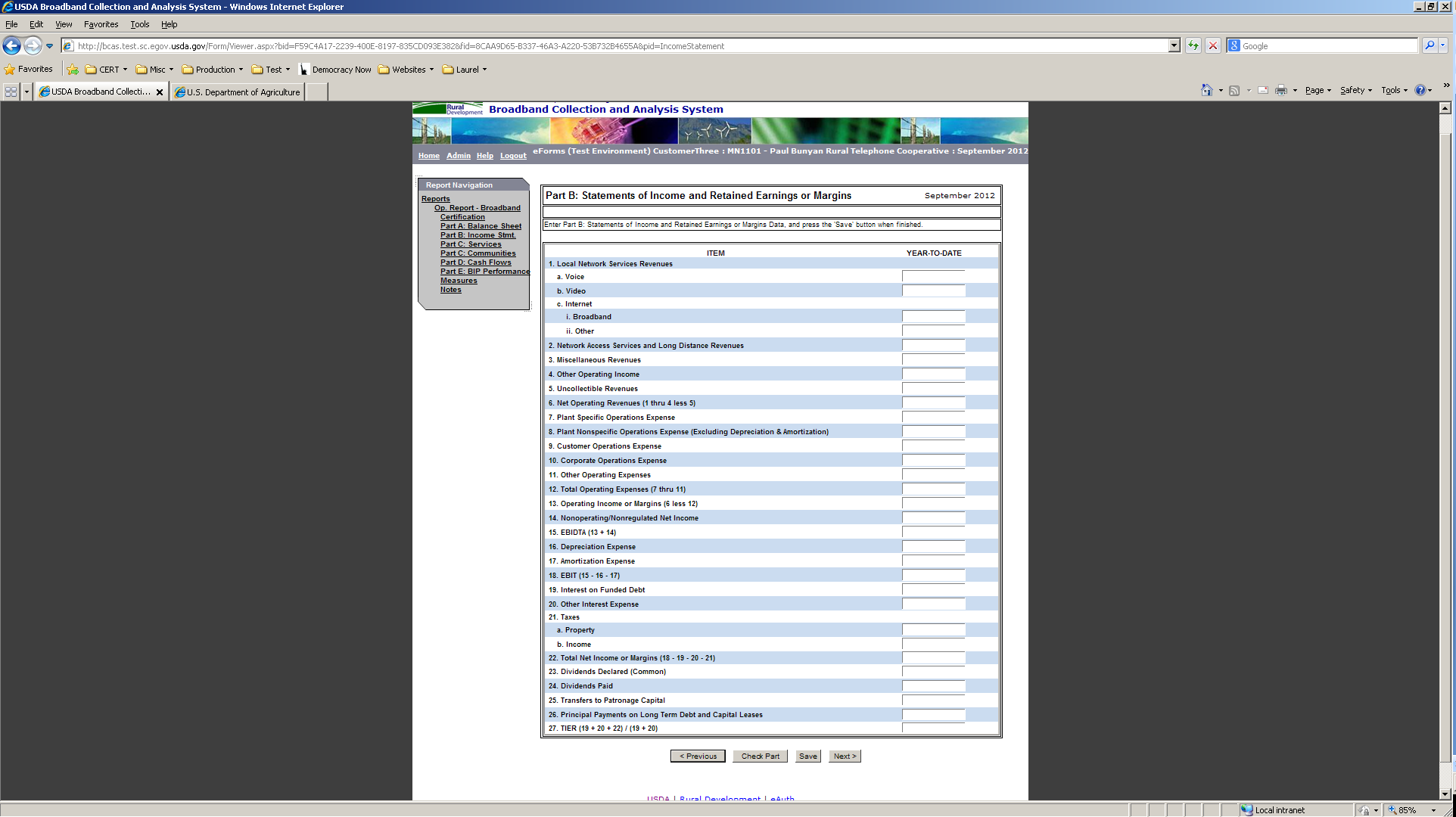The image size is (1456, 817).
Task: Click the Refresh page icon
Action: pos(1193,46)
